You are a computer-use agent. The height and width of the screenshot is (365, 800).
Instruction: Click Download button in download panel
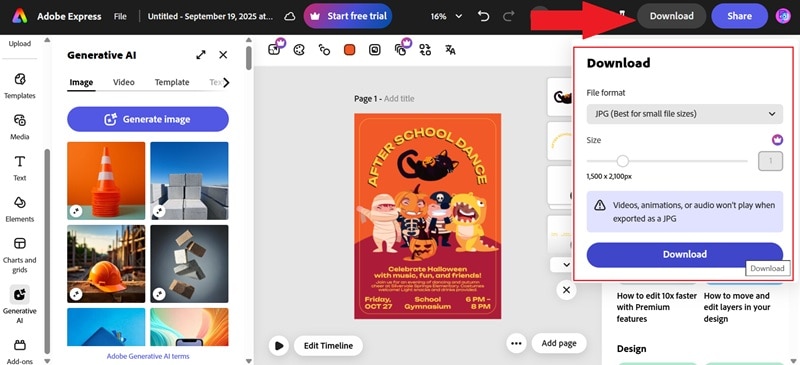click(684, 254)
